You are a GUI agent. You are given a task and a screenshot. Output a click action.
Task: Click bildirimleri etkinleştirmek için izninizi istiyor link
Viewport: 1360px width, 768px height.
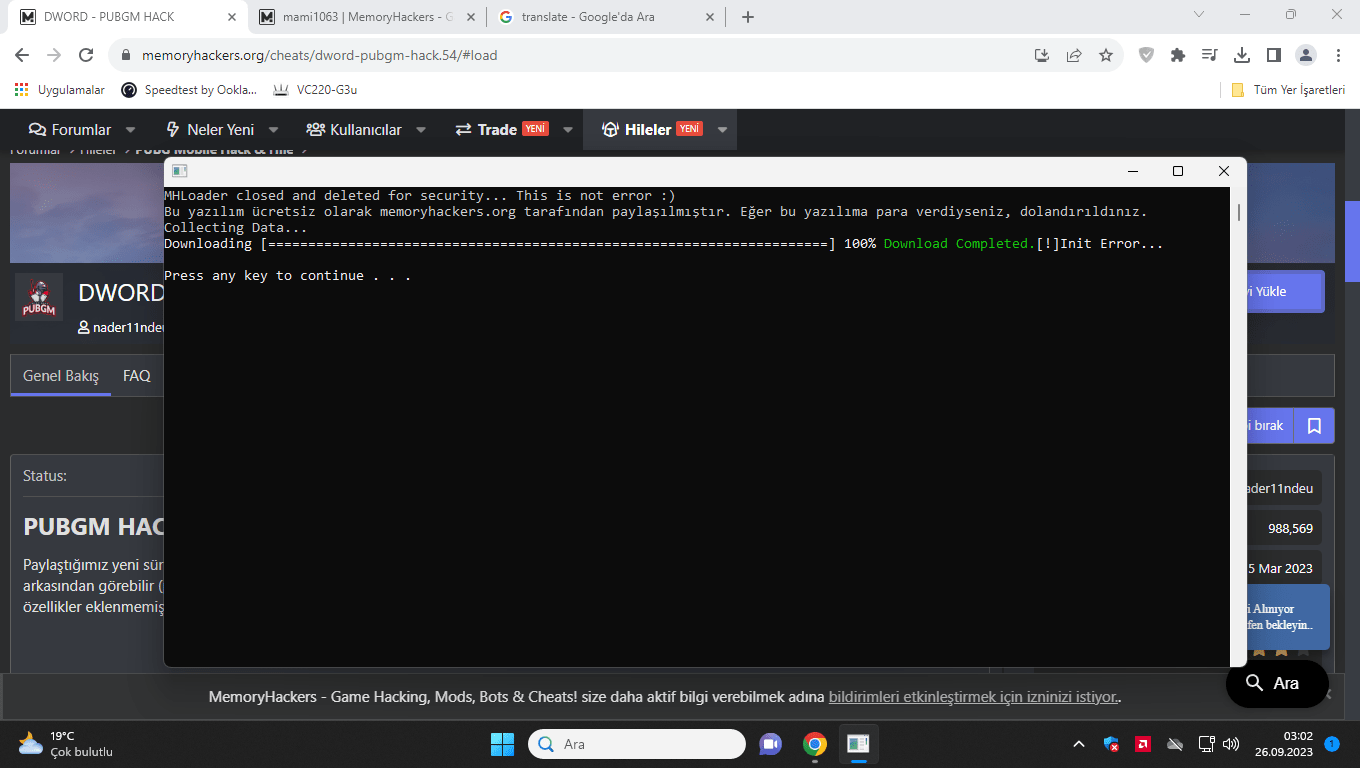pos(974,697)
